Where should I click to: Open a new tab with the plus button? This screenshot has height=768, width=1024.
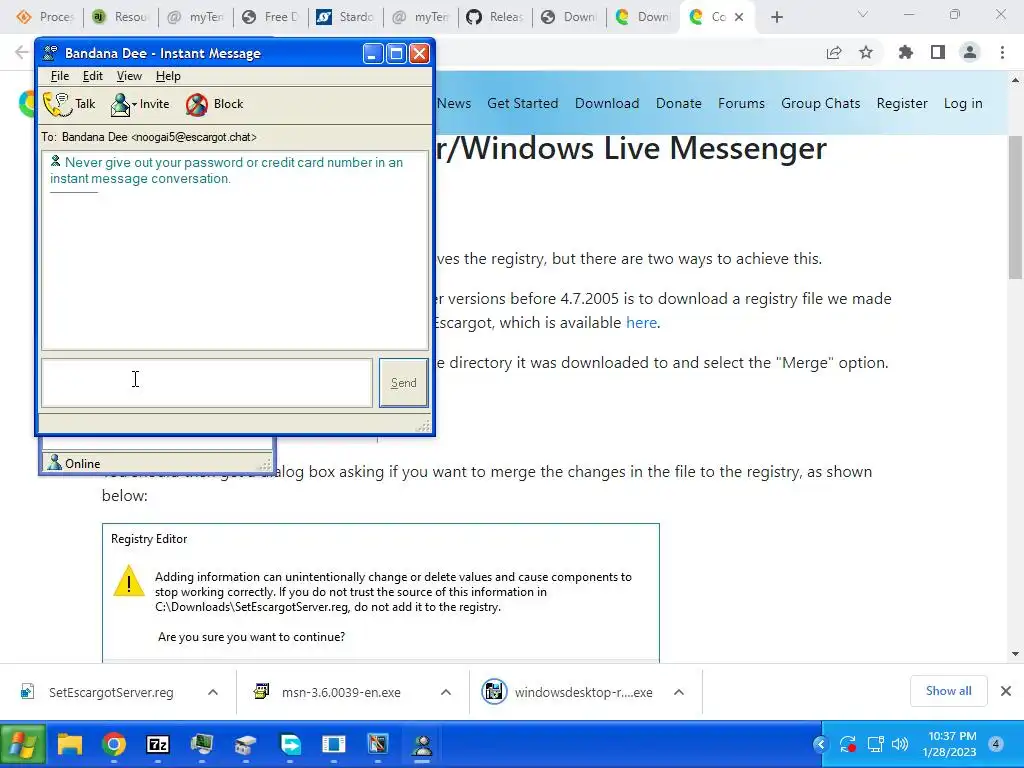(776, 17)
